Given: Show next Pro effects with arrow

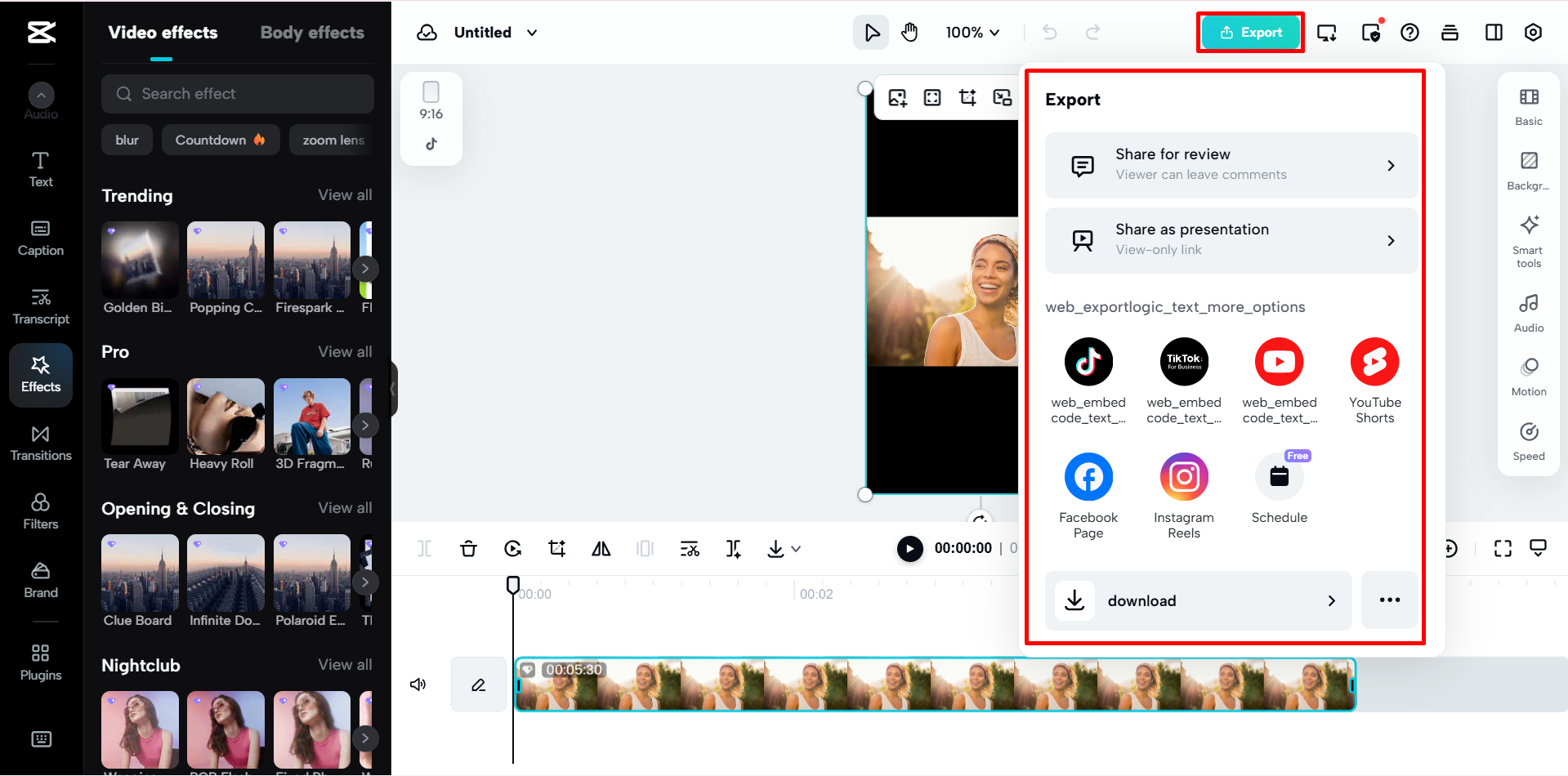Looking at the screenshot, I should click(365, 425).
